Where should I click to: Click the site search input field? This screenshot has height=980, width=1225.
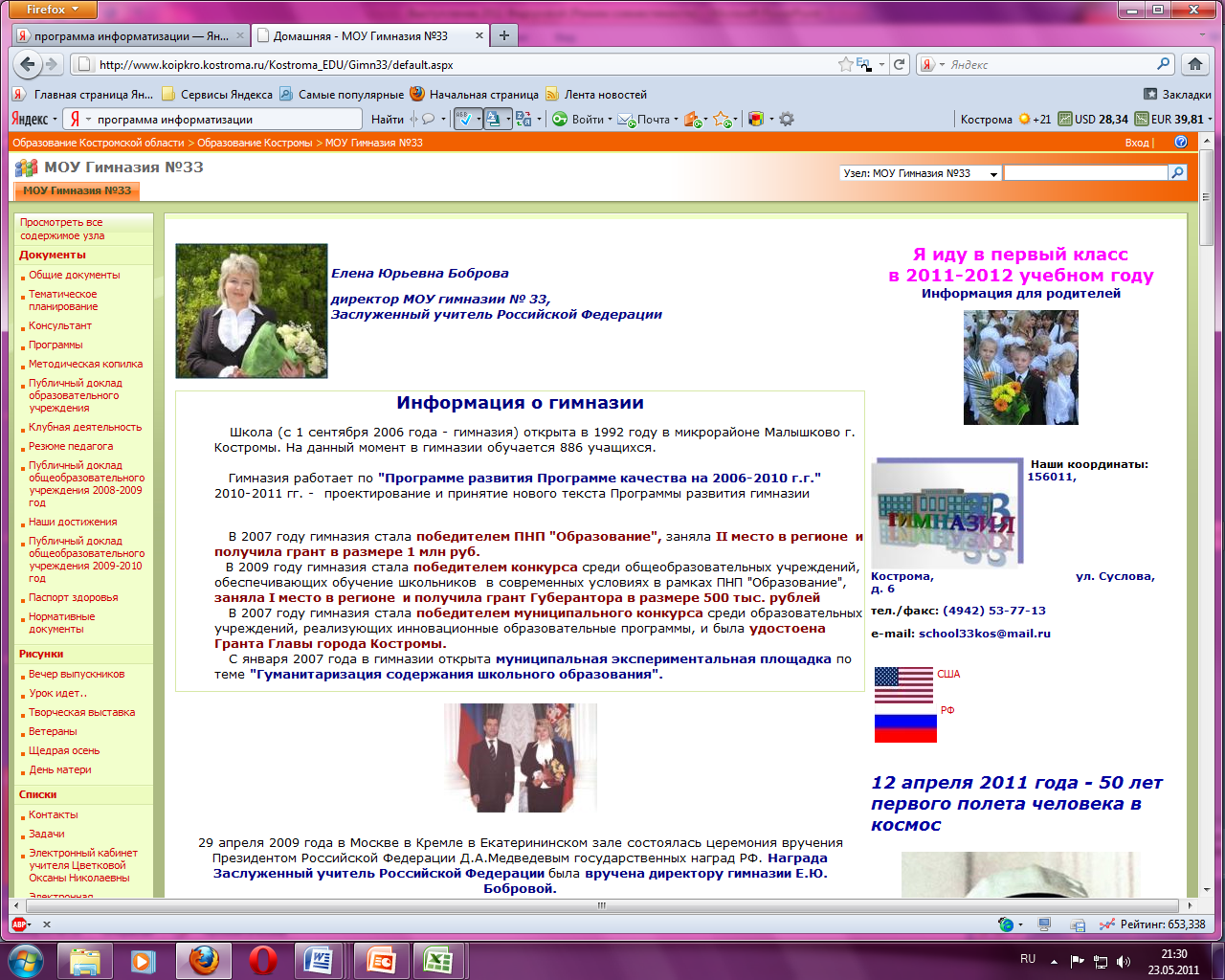tap(1086, 173)
